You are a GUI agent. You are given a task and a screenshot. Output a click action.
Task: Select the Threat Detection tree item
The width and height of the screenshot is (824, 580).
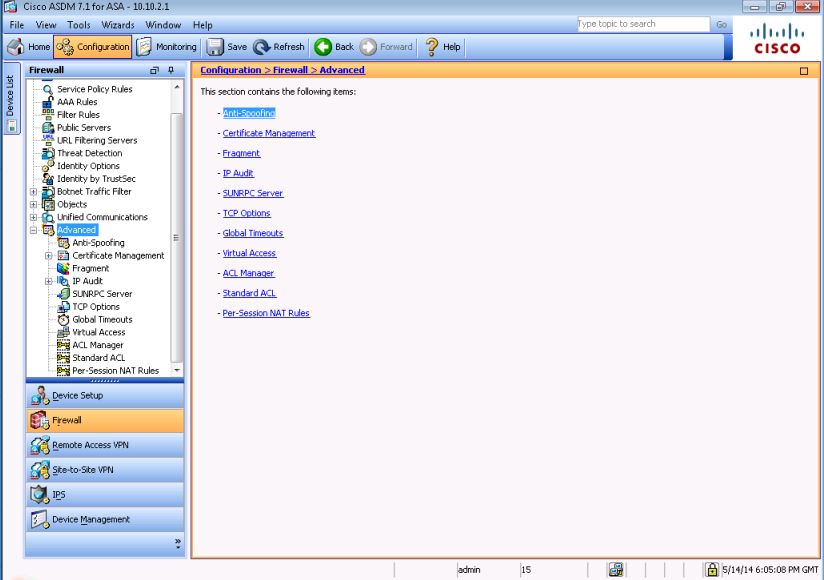tap(89, 153)
